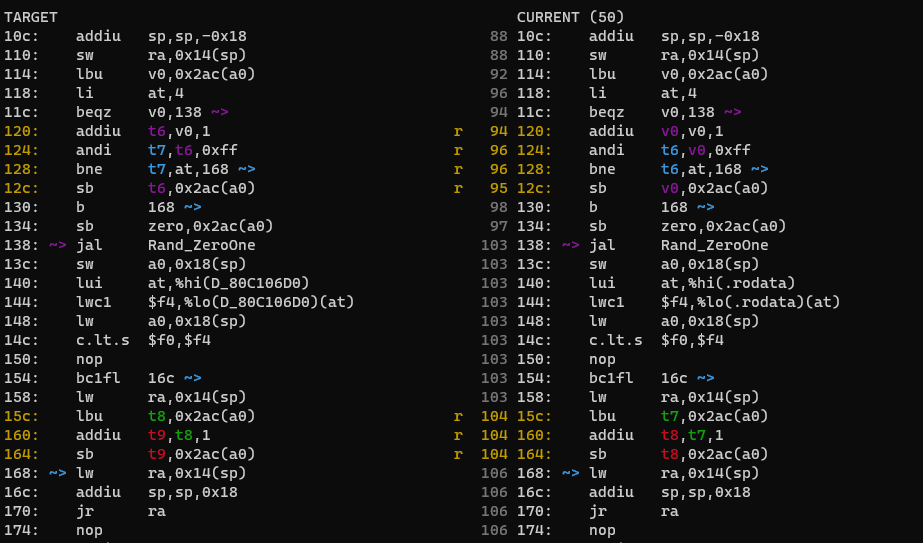Click Rand_ZeroOne symbol in the CURRENT column
This screenshot has width=923, height=543.
point(714,245)
